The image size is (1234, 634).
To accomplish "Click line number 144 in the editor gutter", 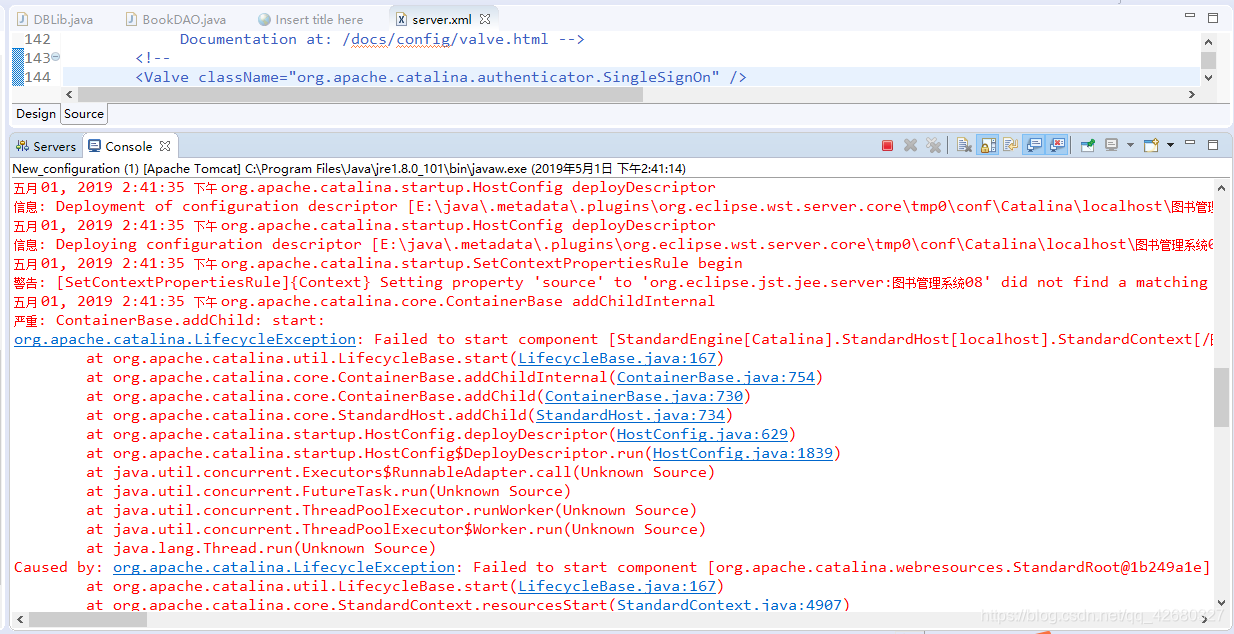I will coord(37,77).
